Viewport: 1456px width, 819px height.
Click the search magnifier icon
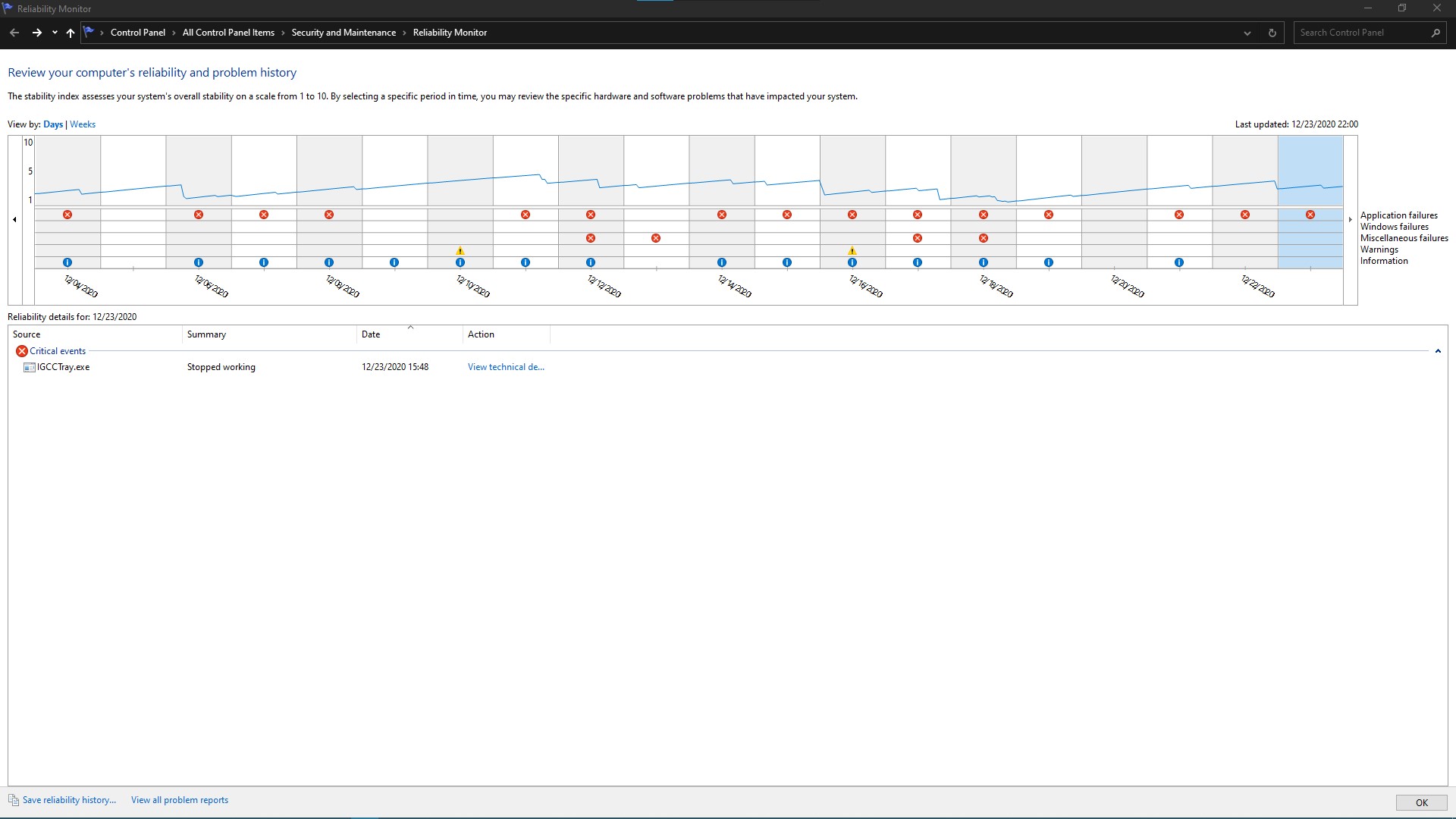click(x=1436, y=33)
